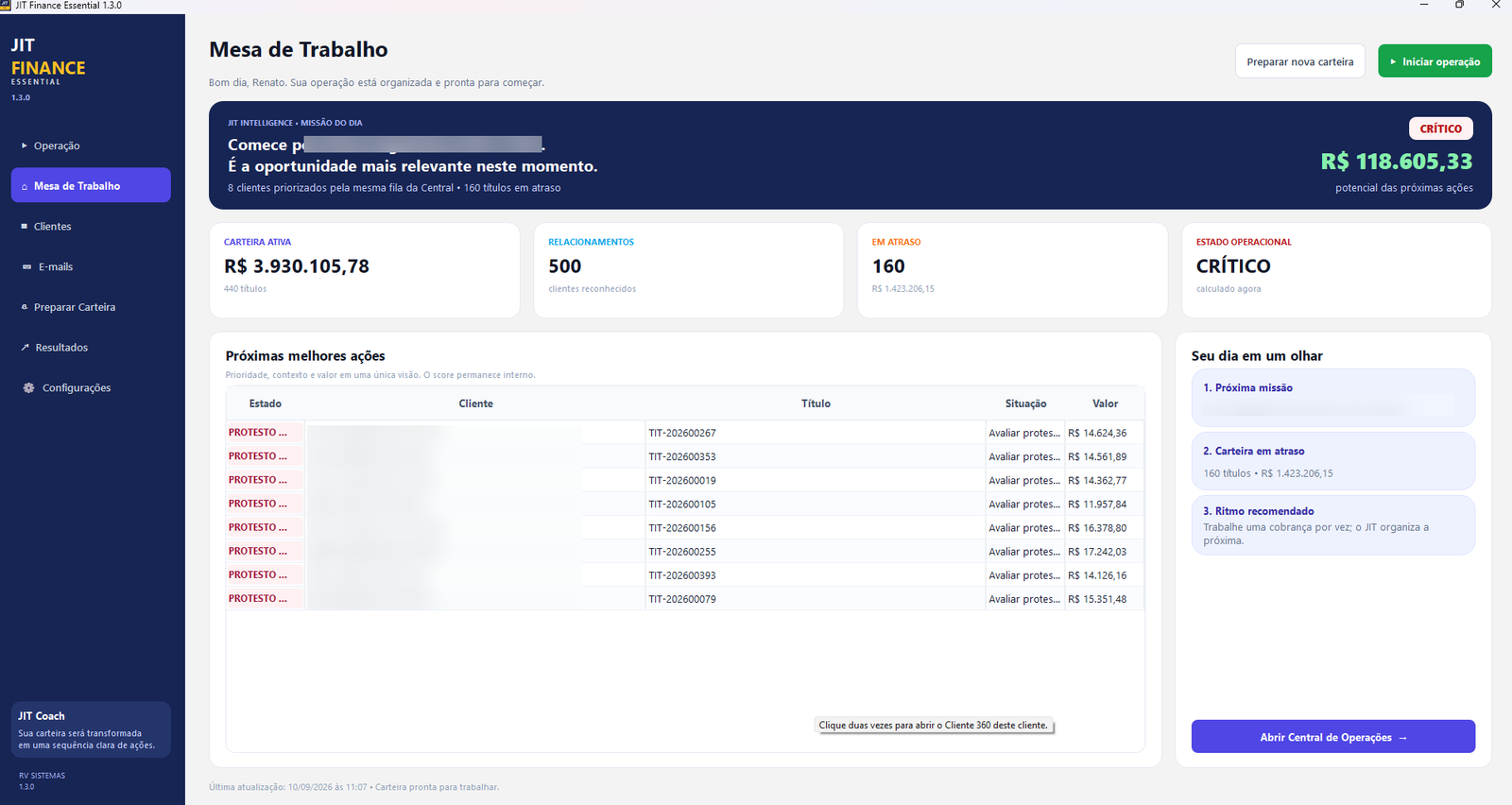1512x805 pixels.
Task: Click PROTESTO status in TIT-202600079 row
Action: click(x=257, y=598)
